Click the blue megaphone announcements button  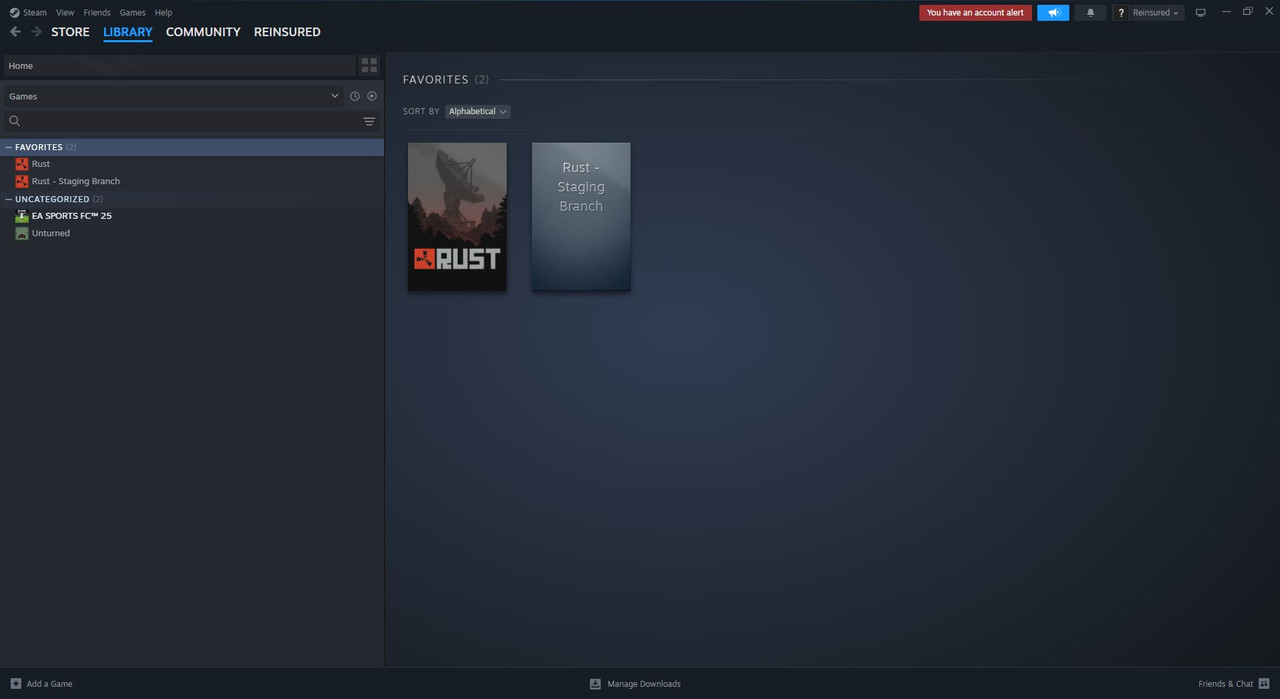click(x=1053, y=13)
